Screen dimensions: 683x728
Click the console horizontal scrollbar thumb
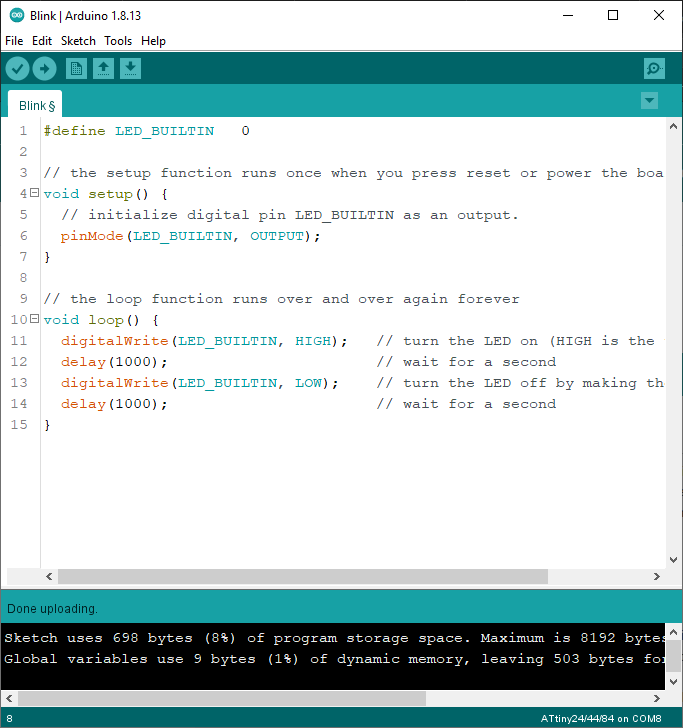tap(221, 698)
